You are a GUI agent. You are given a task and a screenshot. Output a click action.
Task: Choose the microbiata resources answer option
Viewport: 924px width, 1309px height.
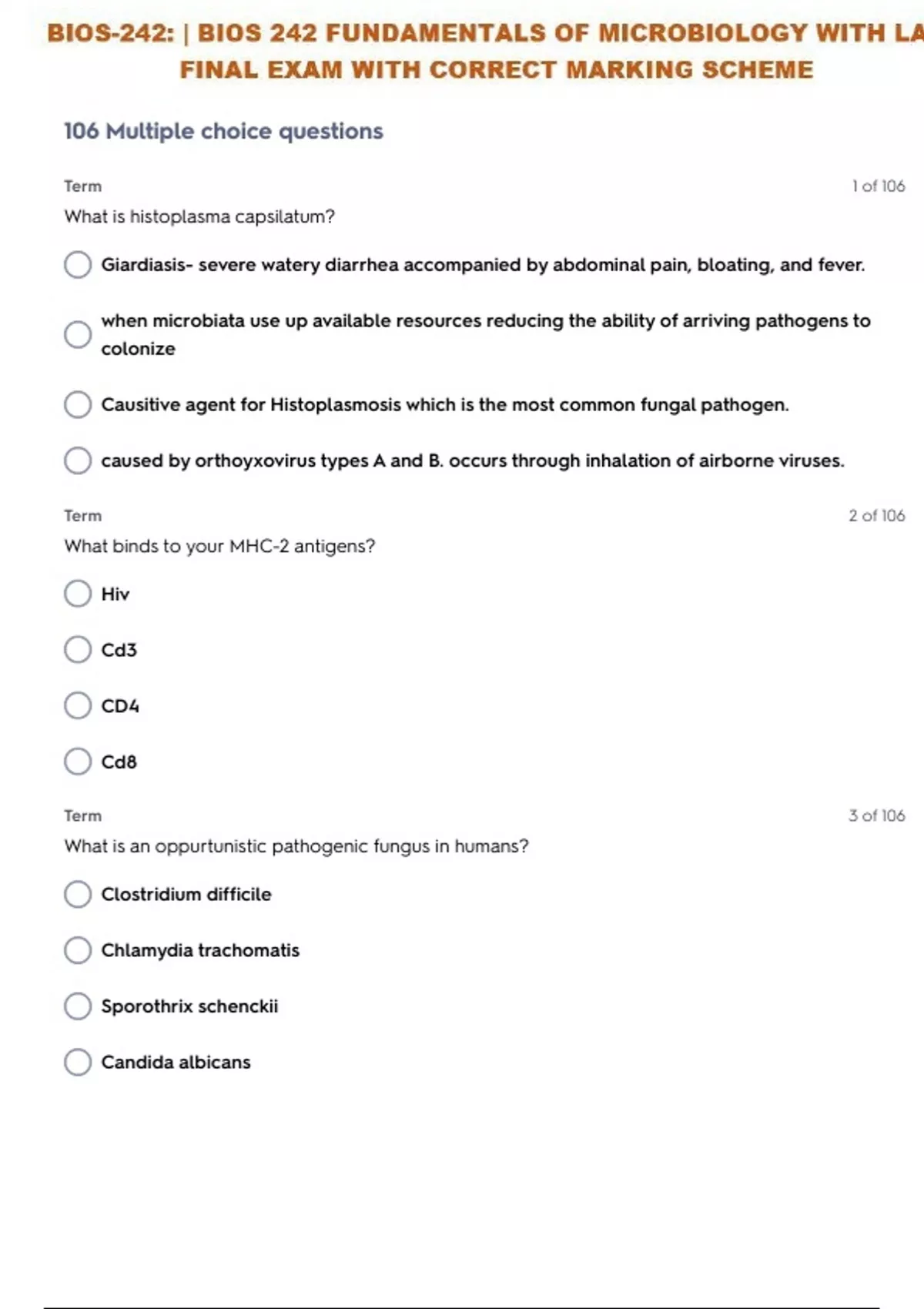(x=78, y=335)
